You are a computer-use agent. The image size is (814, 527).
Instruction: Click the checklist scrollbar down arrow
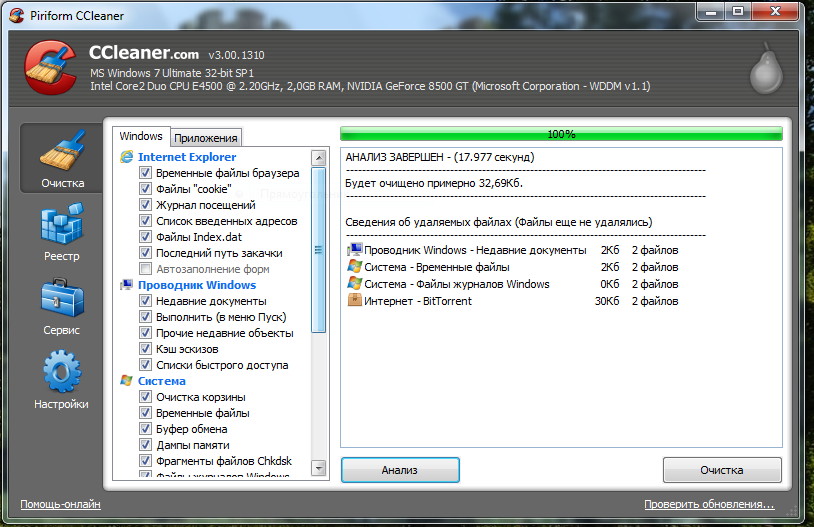(319, 468)
